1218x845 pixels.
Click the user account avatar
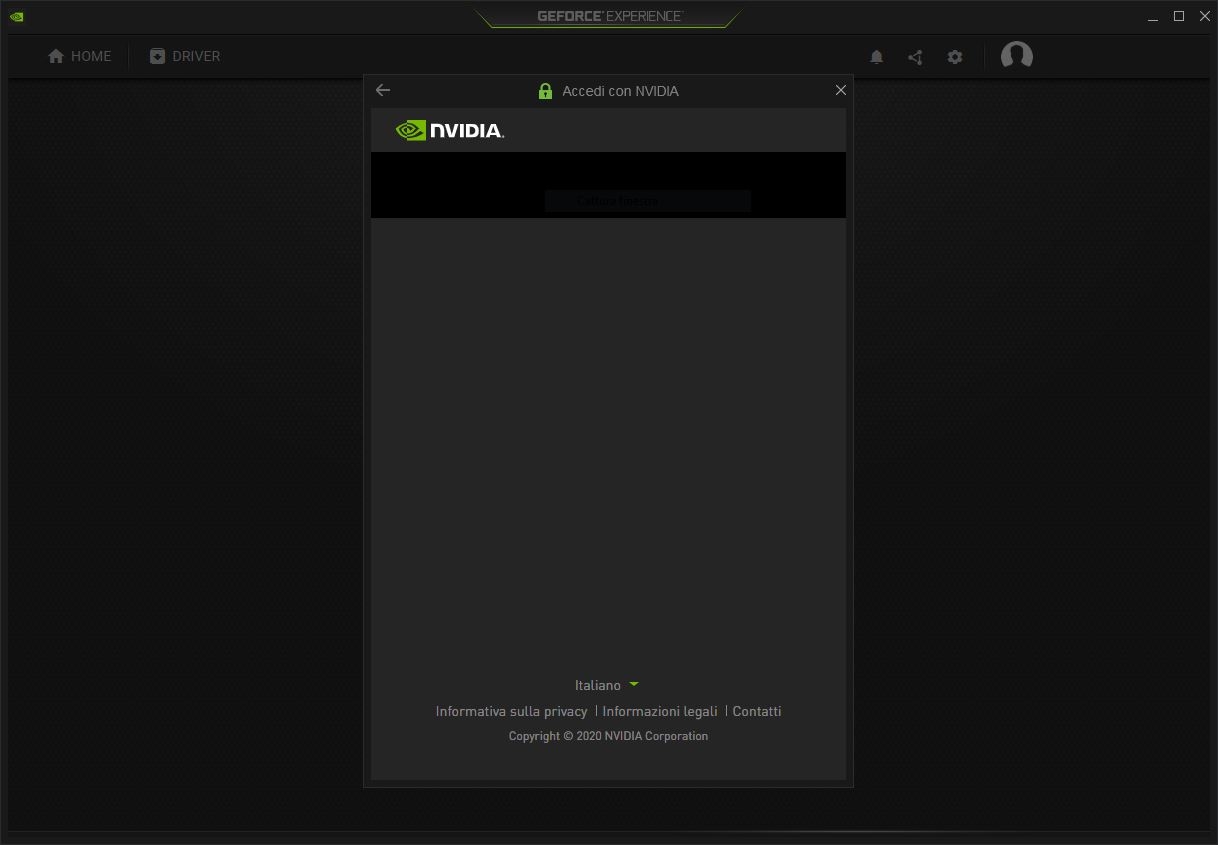[1017, 56]
